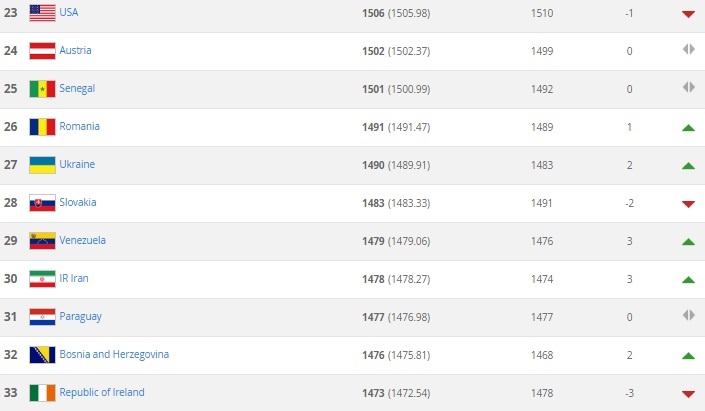This screenshot has height=411, width=705.
Task: Click the Slovakia flag icon
Action: (x=42, y=203)
